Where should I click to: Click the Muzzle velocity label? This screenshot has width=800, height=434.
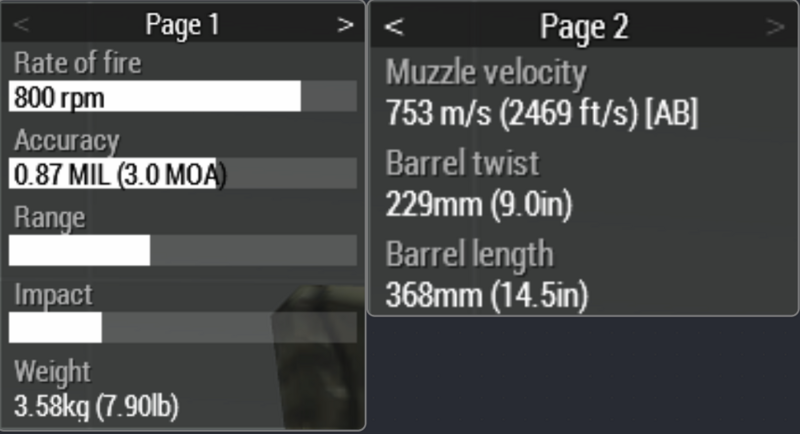coord(486,73)
